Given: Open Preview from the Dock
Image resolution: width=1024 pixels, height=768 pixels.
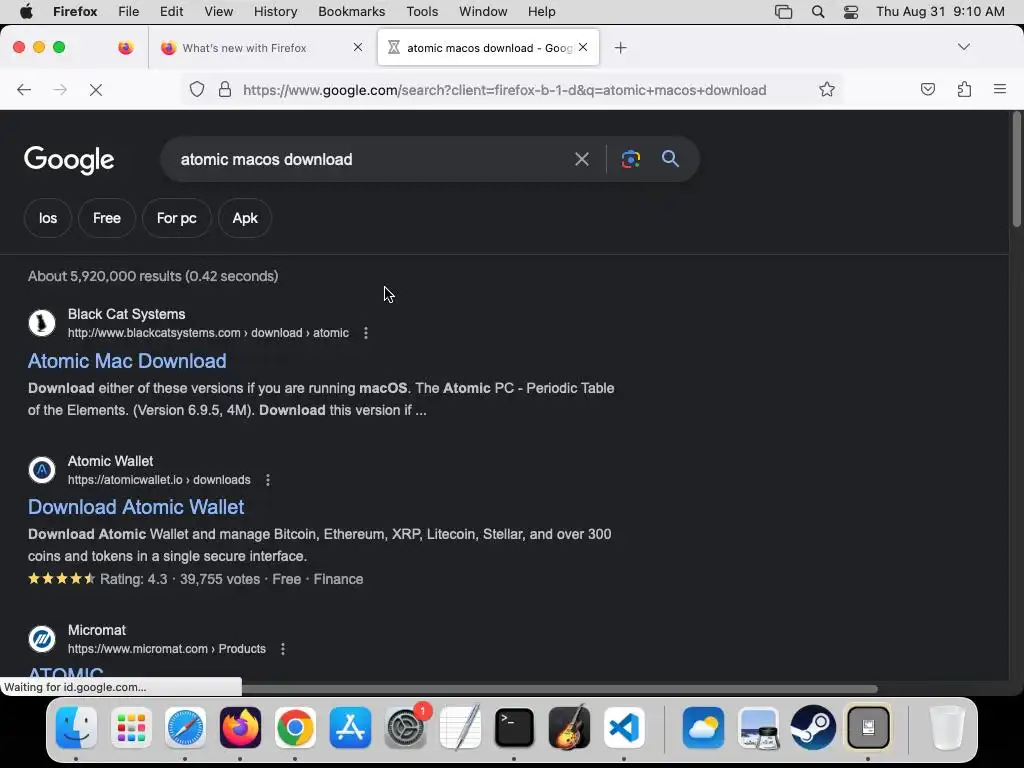Looking at the screenshot, I should (x=758, y=727).
